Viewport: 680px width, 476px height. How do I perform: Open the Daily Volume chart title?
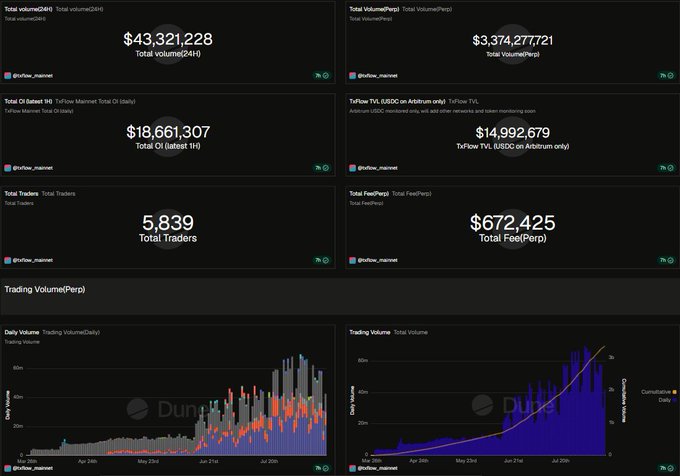tap(22, 333)
